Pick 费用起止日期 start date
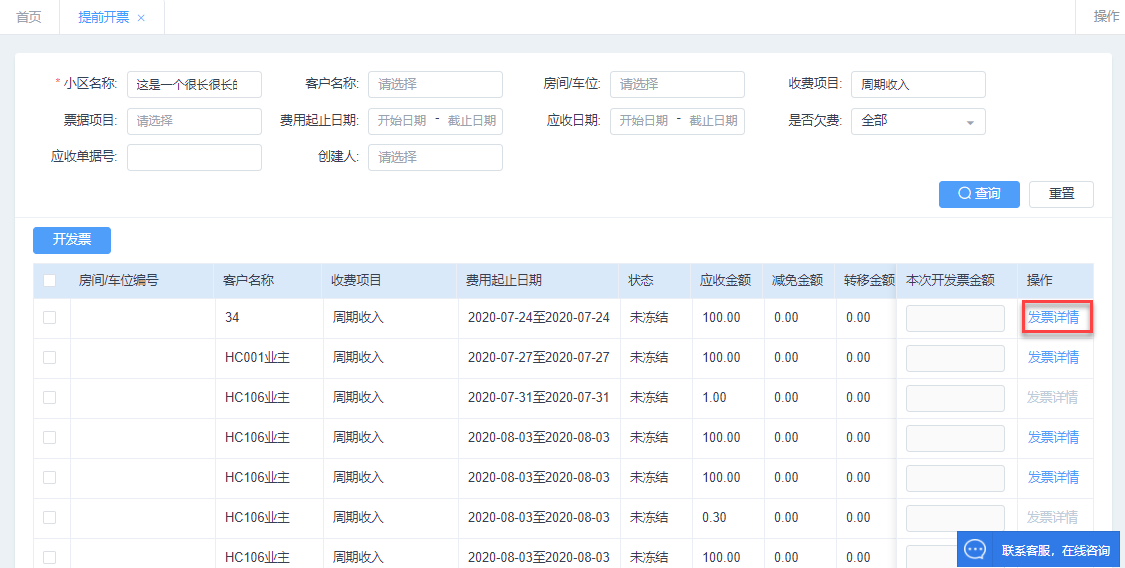This screenshot has width=1125, height=568. coord(402,121)
